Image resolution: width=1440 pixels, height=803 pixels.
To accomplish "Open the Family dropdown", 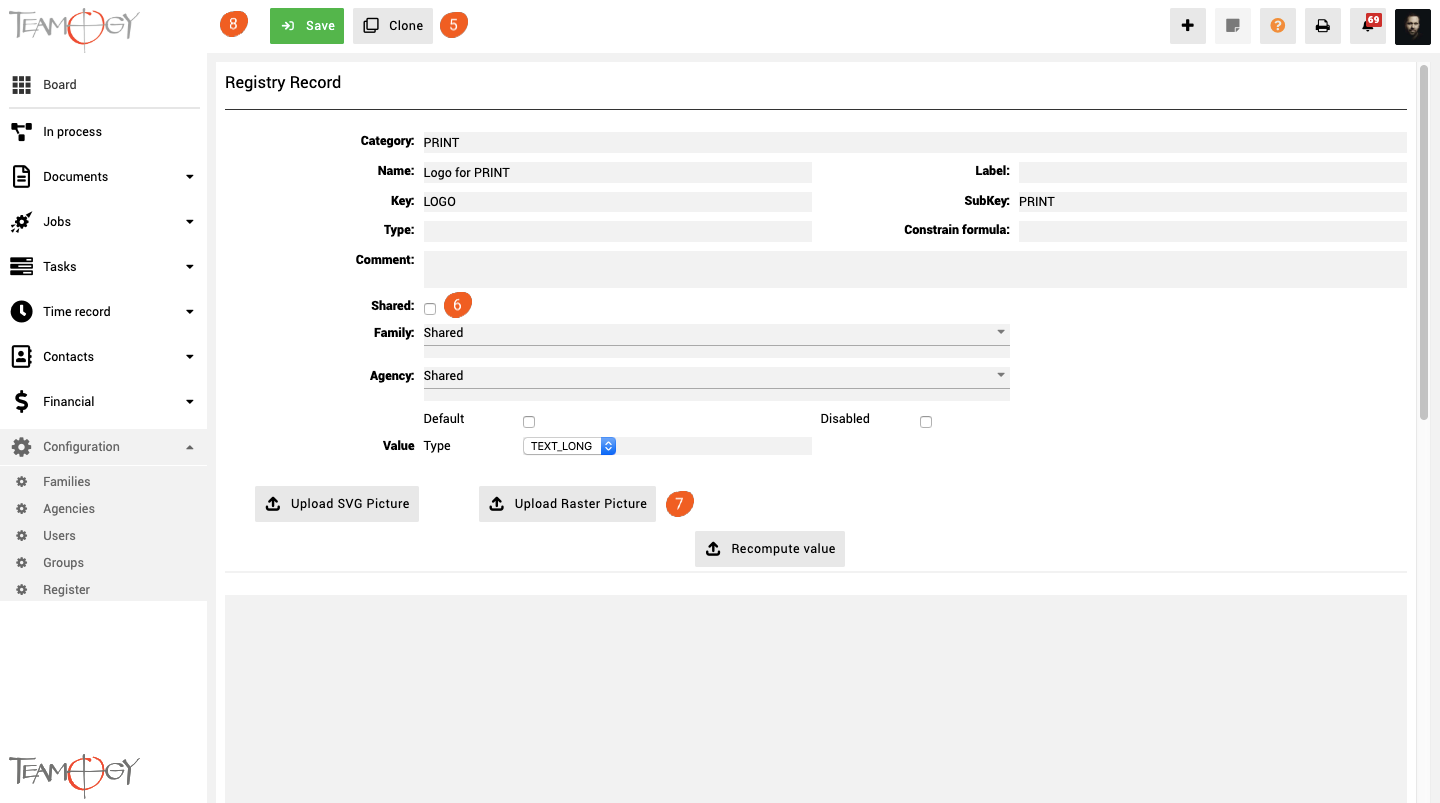I will coord(716,333).
